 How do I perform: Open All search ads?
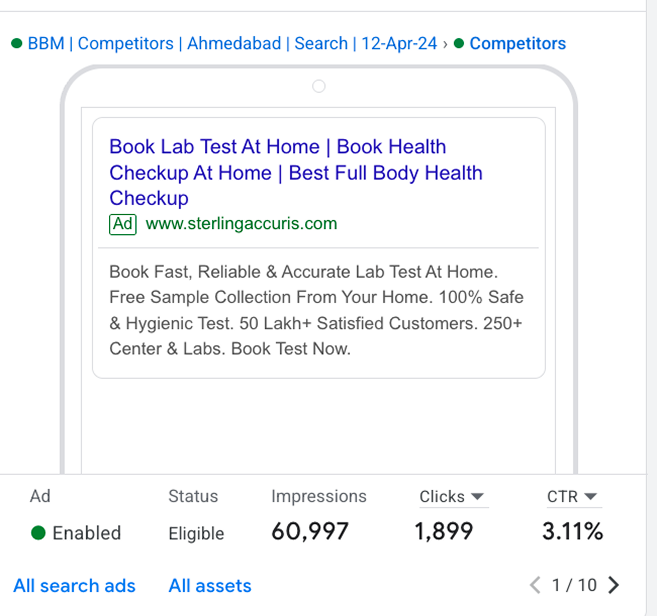pos(75,586)
